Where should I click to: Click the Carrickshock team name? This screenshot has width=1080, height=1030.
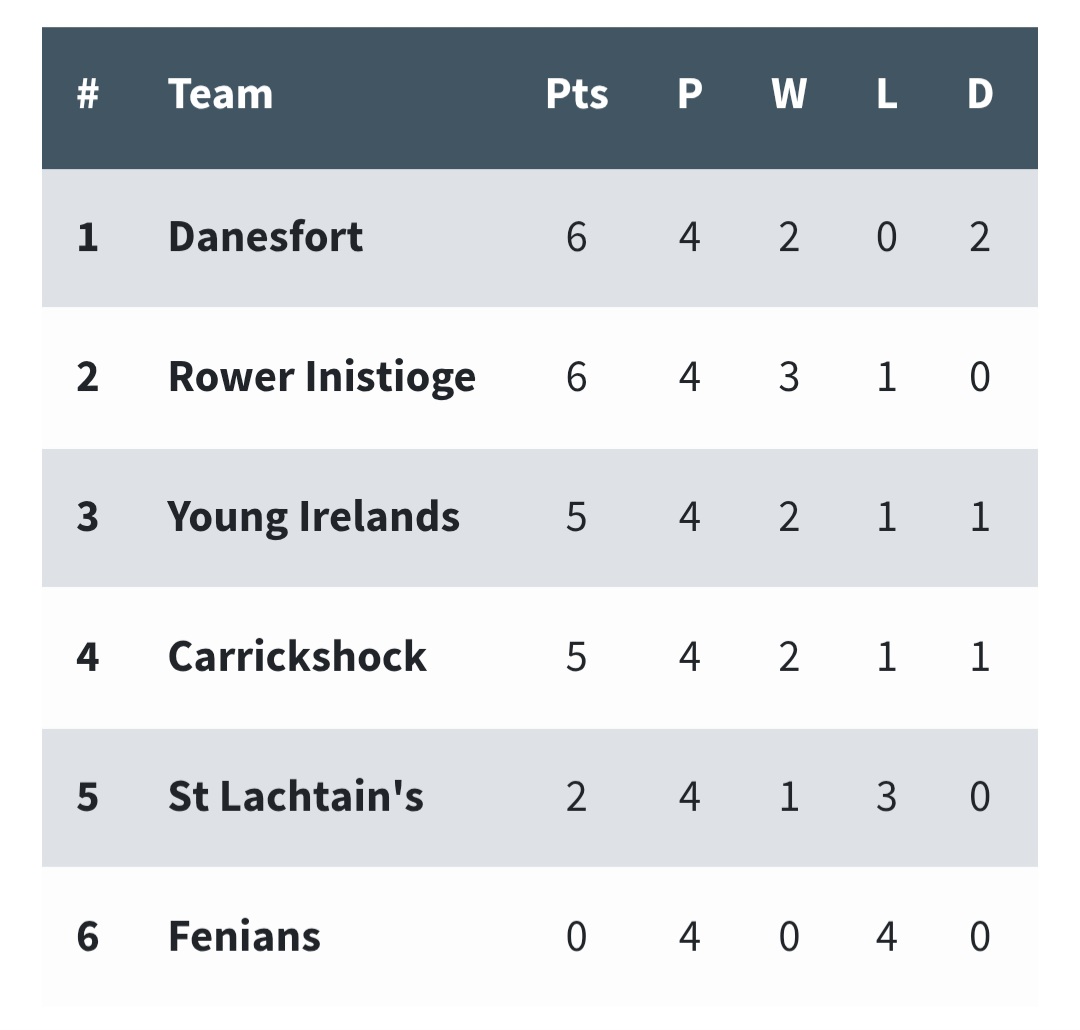pyautogui.click(x=297, y=657)
